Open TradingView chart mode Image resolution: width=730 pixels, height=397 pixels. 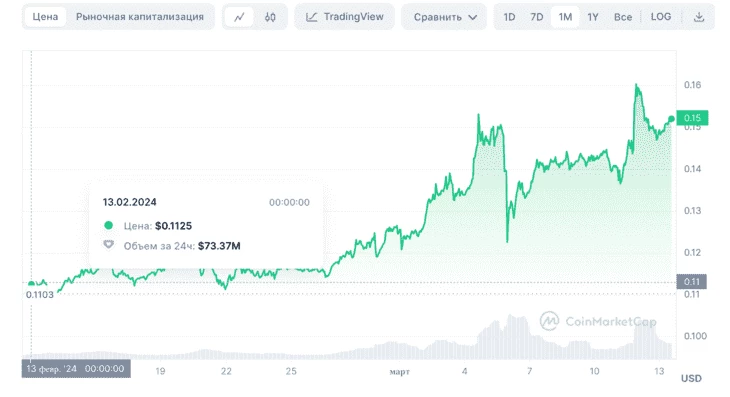[x=345, y=17]
